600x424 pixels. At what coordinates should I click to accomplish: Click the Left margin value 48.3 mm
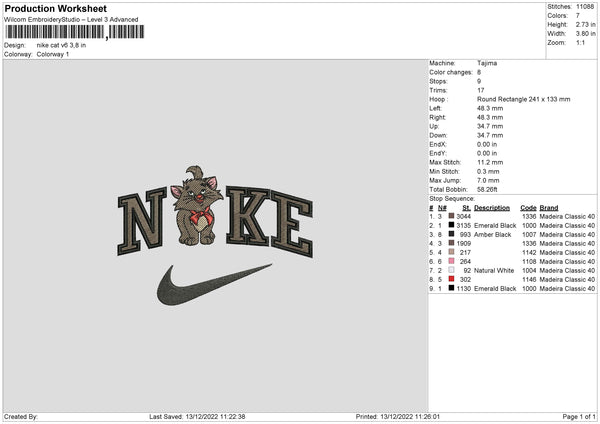pyautogui.click(x=490, y=108)
